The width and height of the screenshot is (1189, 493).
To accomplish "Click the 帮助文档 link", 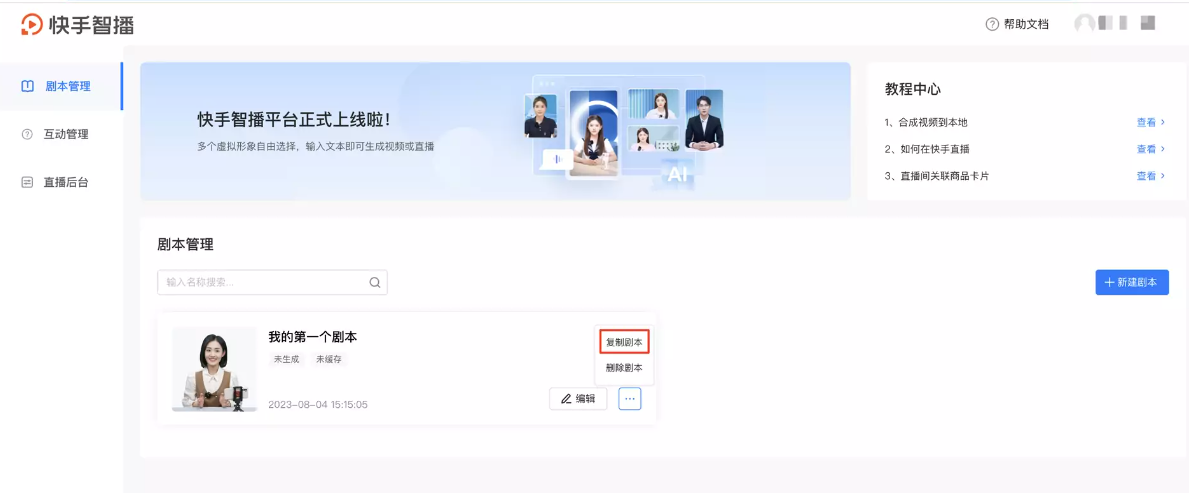I will pos(1026,24).
